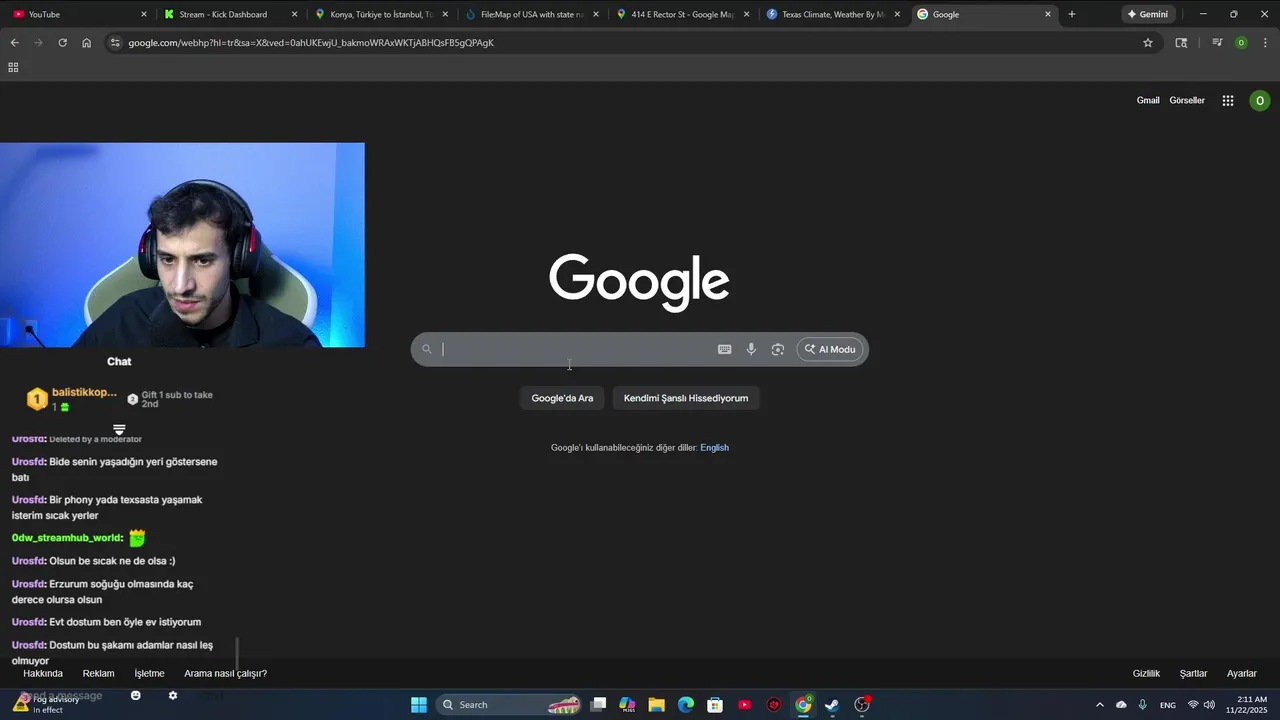Bookmark this page with star icon

[1148, 43]
